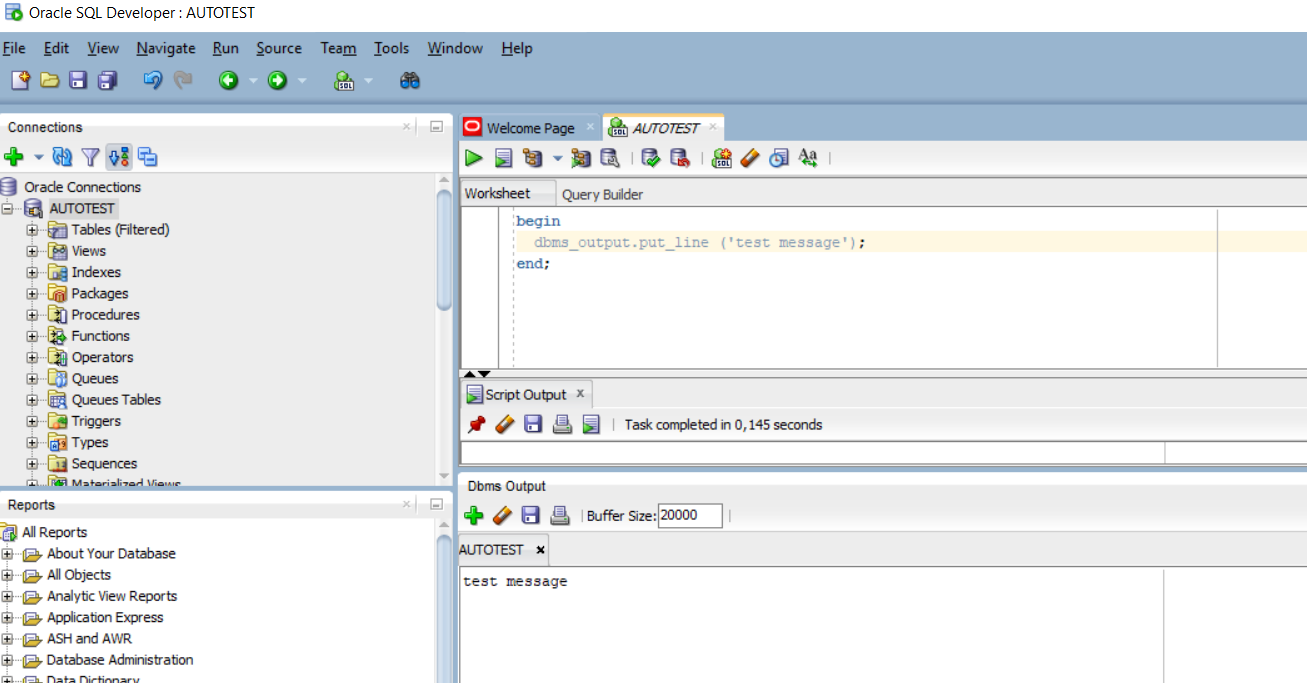The image size is (1307, 683).
Task: Click the Buffer Size input field
Action: [690, 516]
